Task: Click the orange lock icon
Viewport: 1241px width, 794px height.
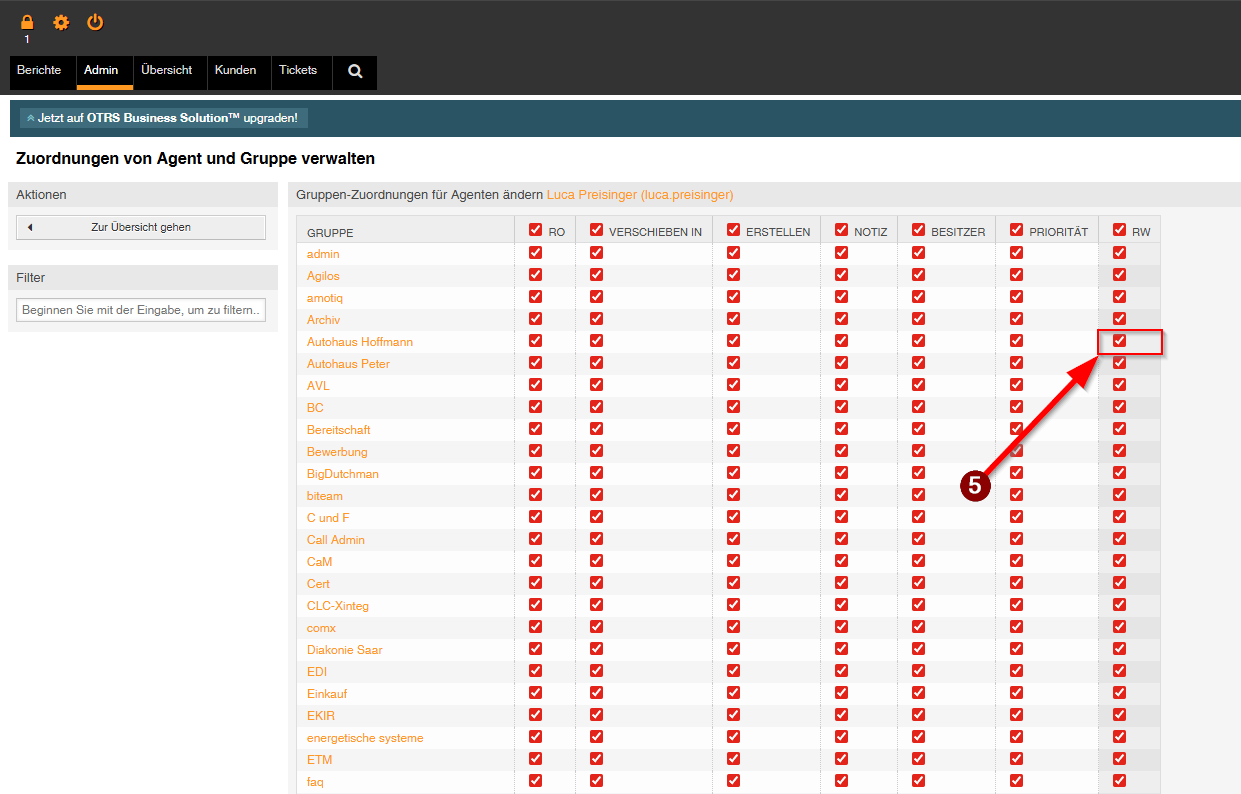Action: [x=27, y=22]
